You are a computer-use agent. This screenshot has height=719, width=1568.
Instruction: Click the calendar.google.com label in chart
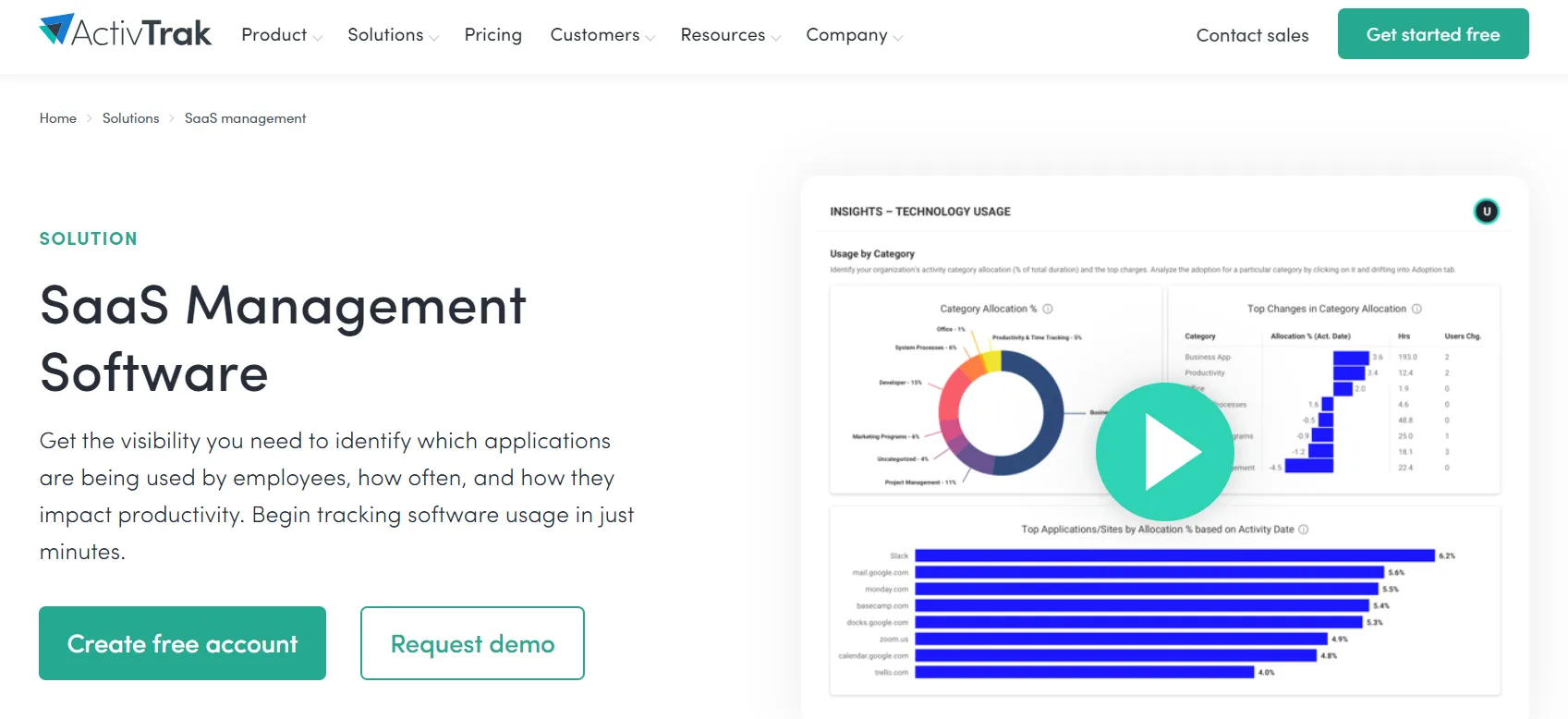tap(873, 655)
